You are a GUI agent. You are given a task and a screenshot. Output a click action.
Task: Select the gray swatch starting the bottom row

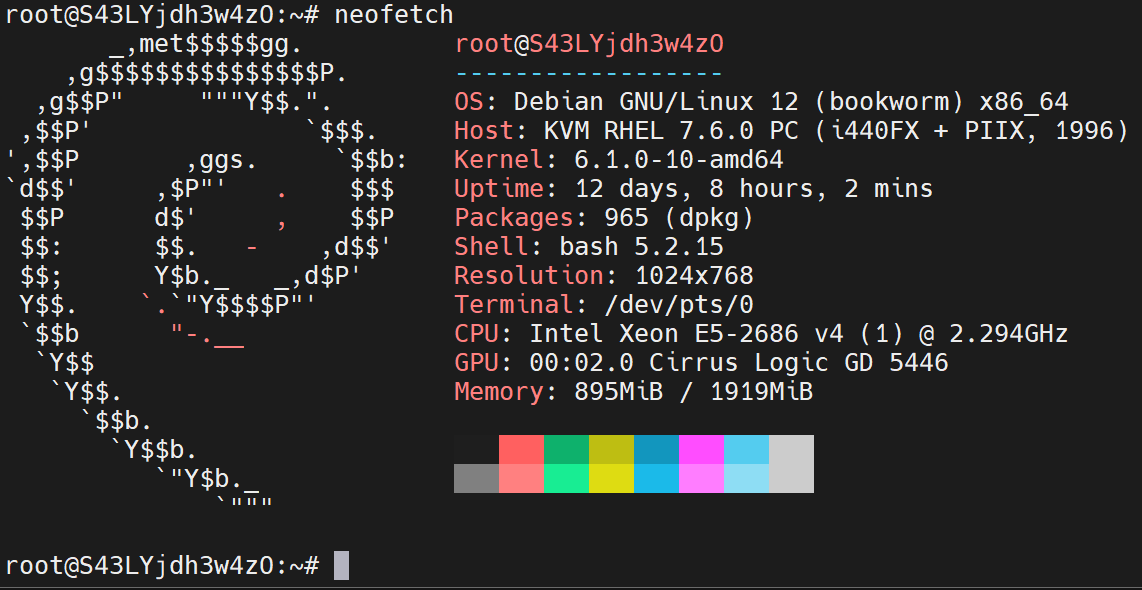click(x=476, y=478)
